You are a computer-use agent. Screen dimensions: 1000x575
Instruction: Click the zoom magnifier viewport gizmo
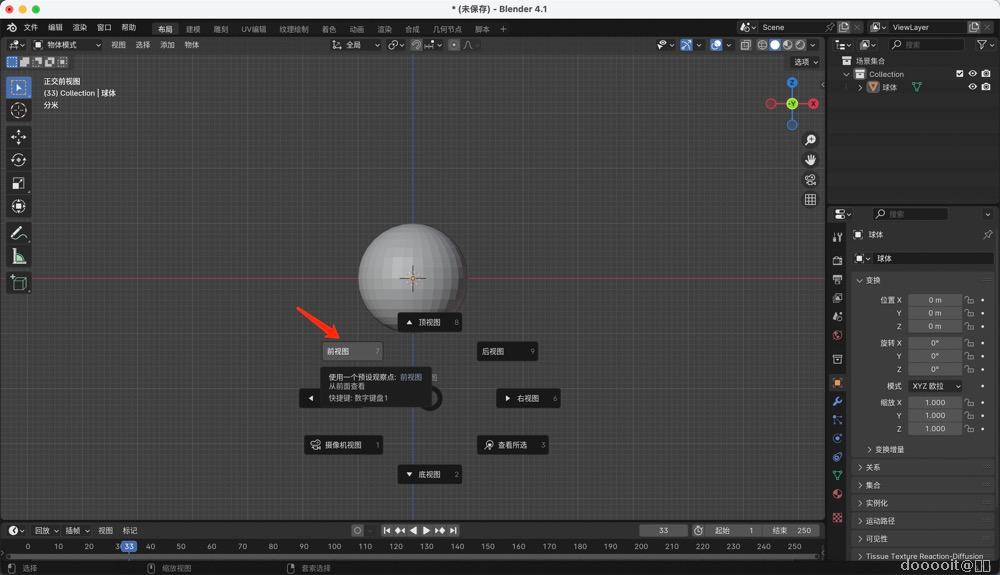pyautogui.click(x=810, y=140)
